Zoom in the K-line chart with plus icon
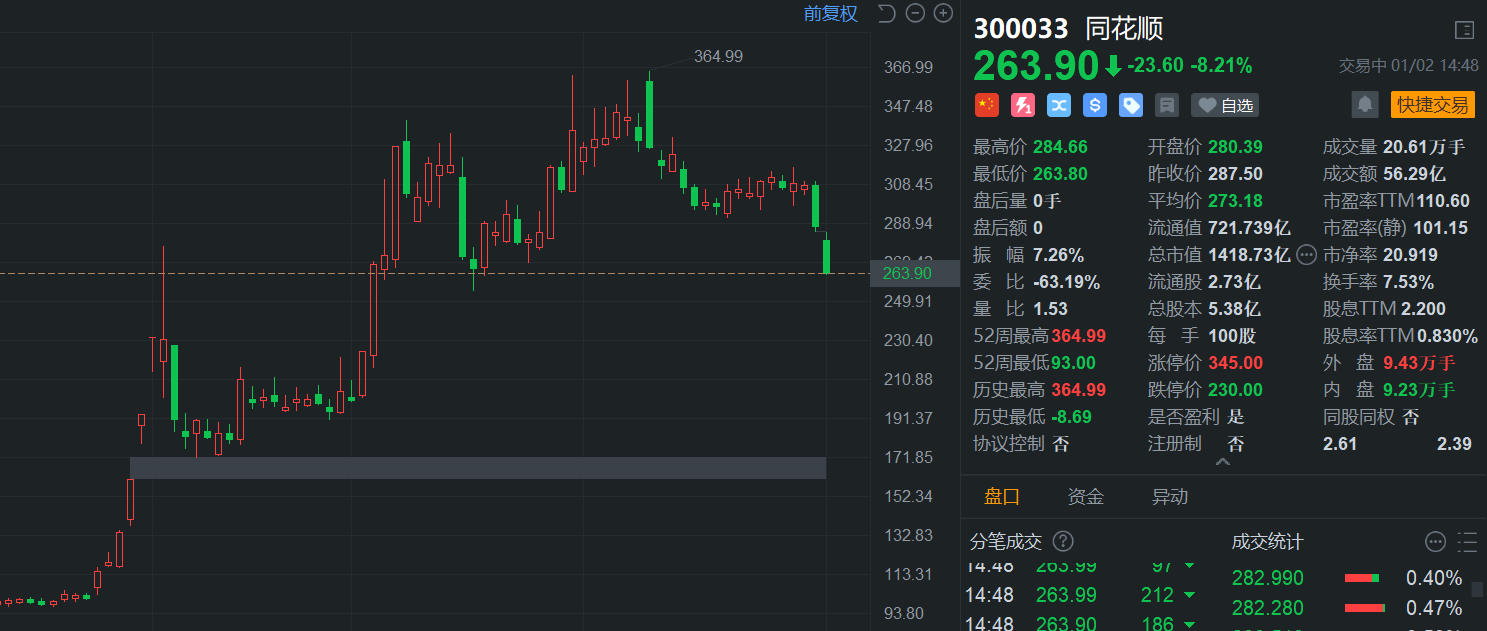Image resolution: width=1487 pixels, height=631 pixels. coord(943,13)
